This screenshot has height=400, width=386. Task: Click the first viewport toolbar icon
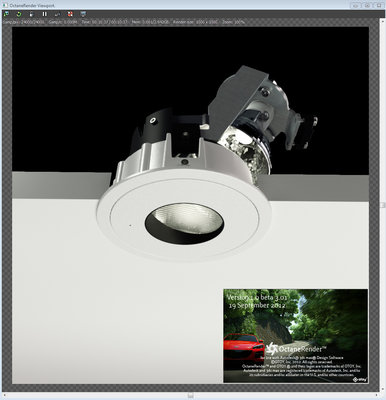click(x=6, y=14)
